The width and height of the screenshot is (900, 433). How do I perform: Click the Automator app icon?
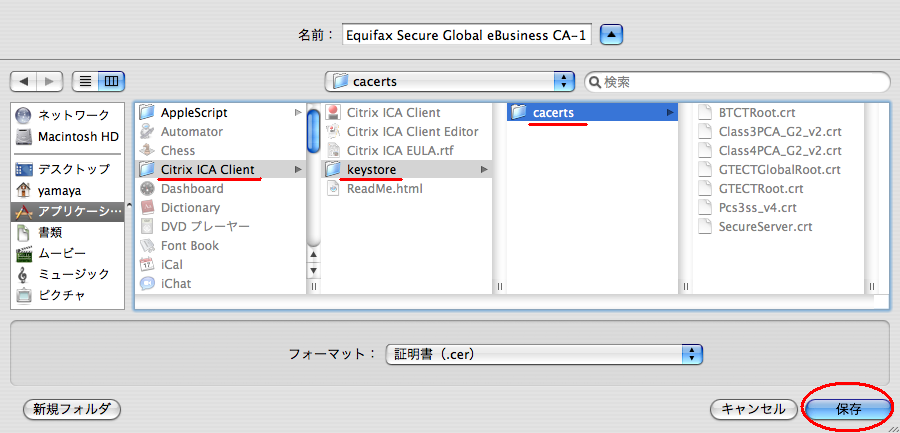(148, 132)
